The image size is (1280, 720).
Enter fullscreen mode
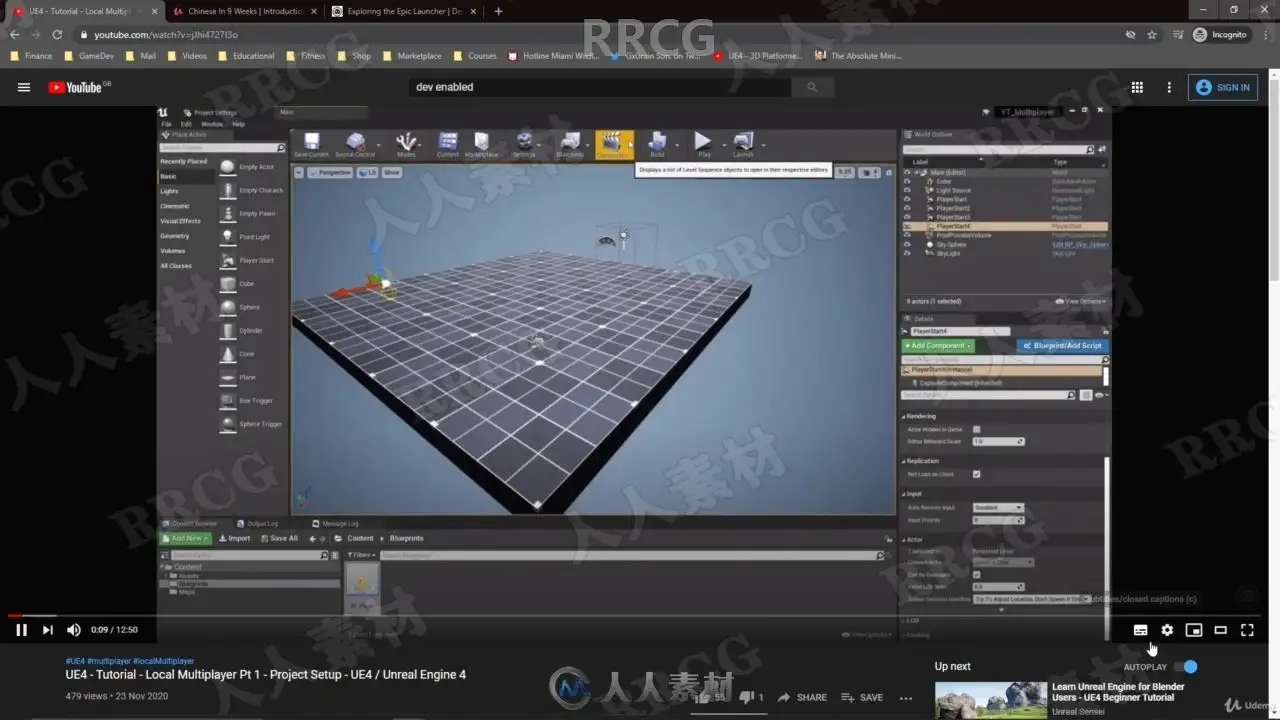point(1247,630)
